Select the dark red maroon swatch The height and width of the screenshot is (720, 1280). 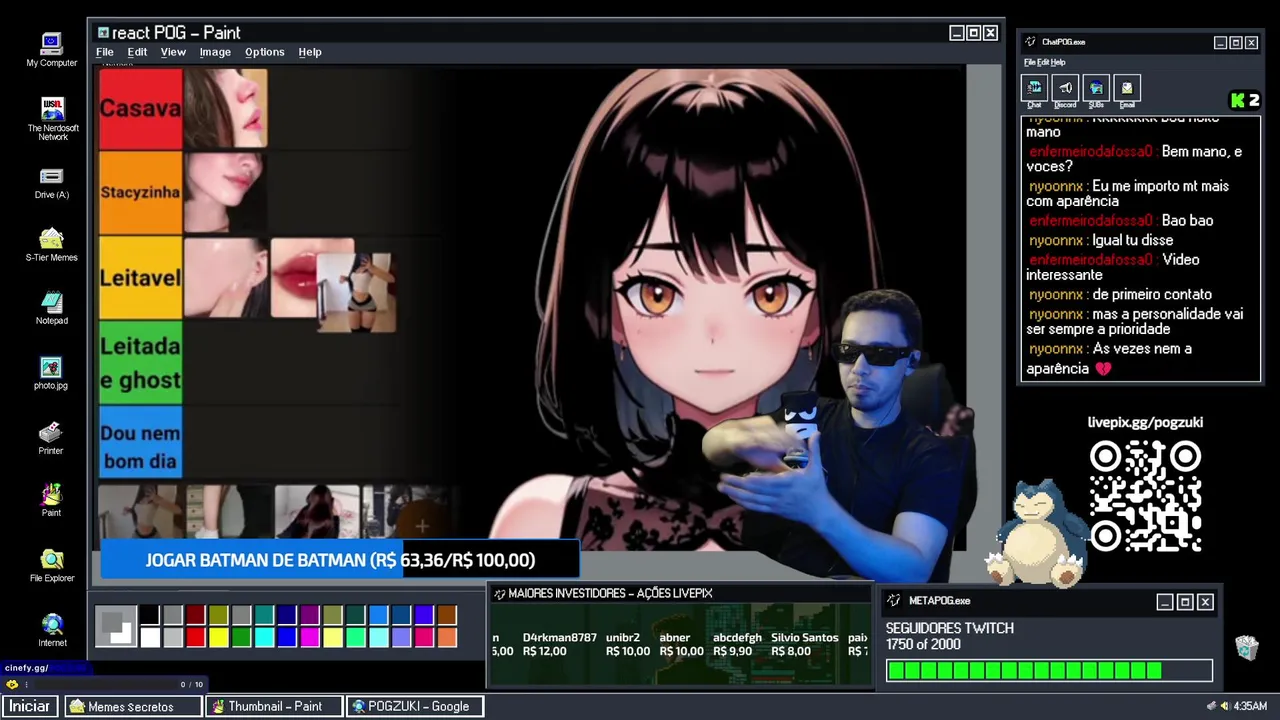[195, 616]
